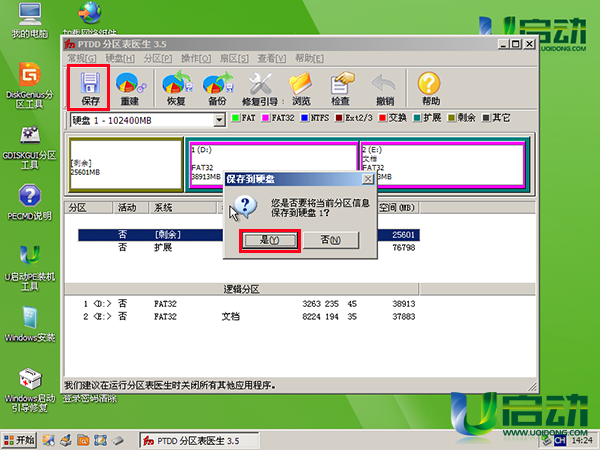Expand the 硬盘 1 disk selection dropdown
The image size is (600, 450).
[220, 120]
